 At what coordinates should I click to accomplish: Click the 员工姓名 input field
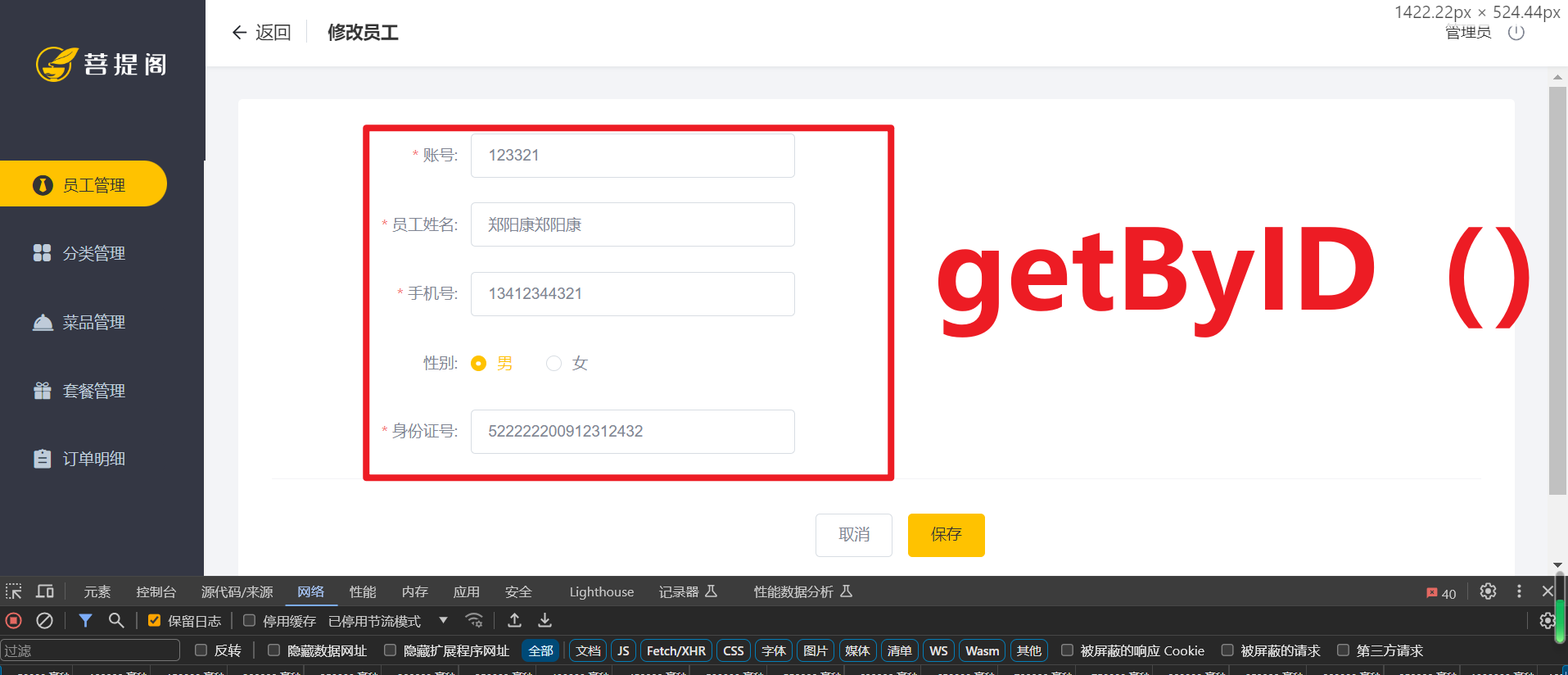[x=632, y=224]
